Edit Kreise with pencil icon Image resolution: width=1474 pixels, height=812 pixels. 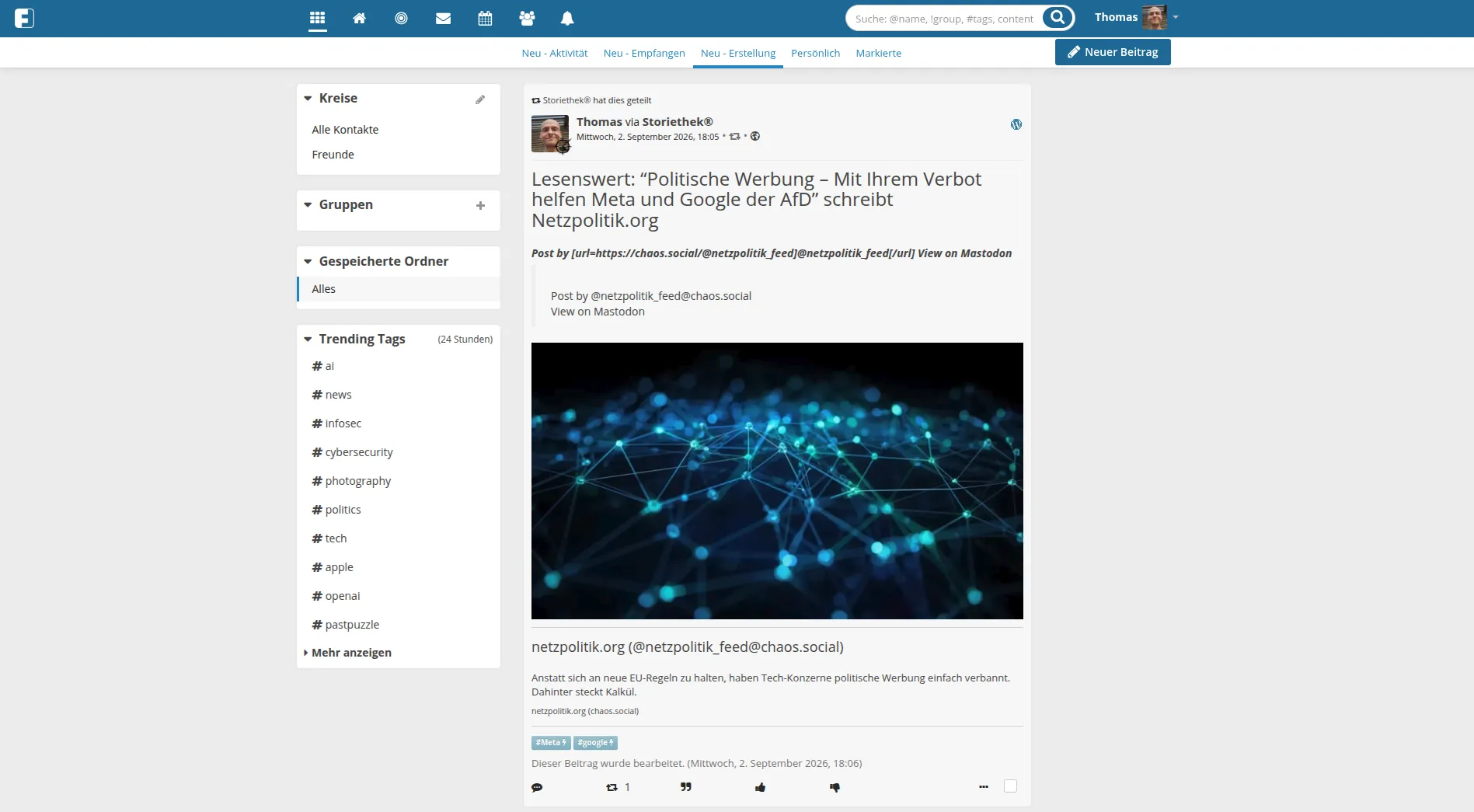click(x=480, y=99)
